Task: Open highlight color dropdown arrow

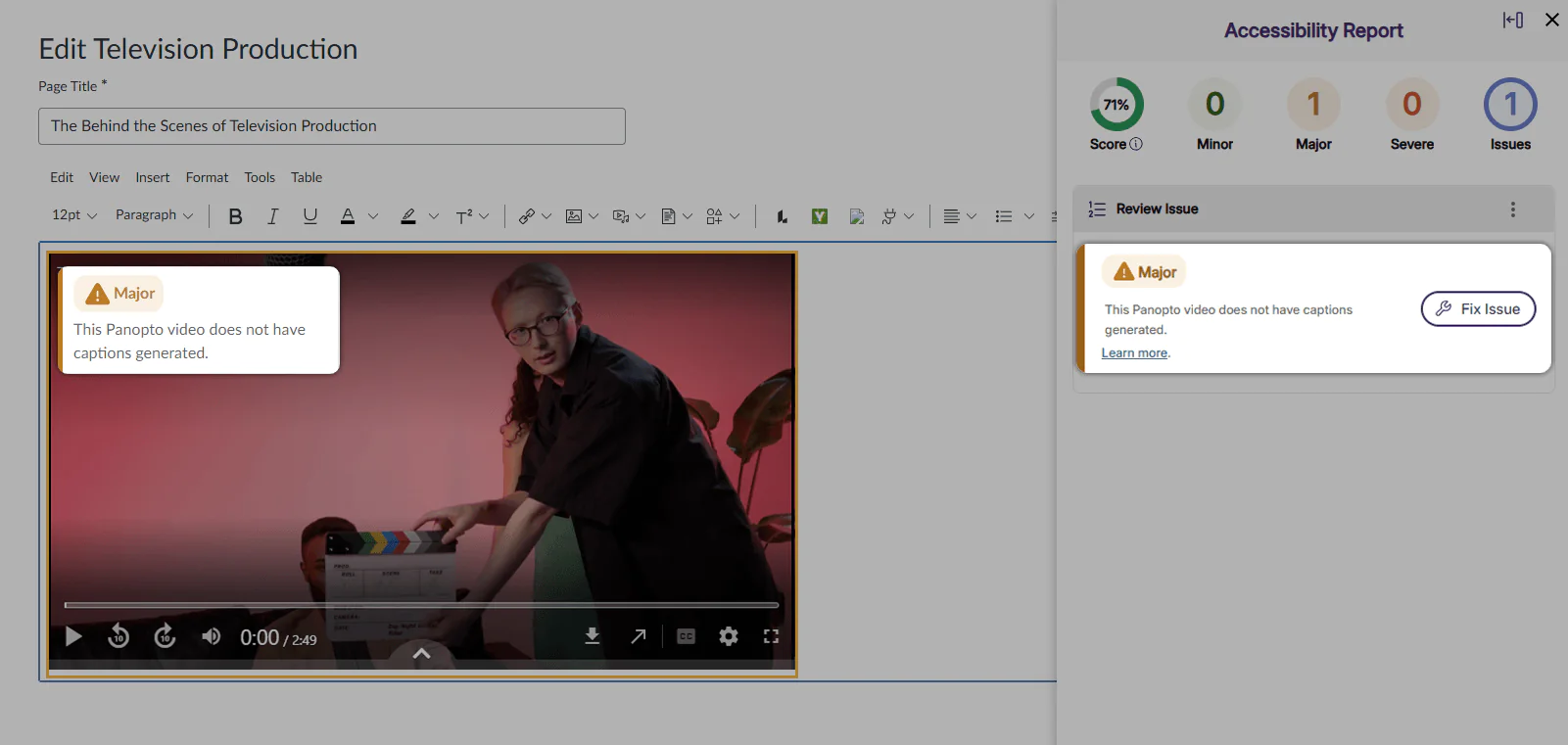Action: tap(434, 216)
